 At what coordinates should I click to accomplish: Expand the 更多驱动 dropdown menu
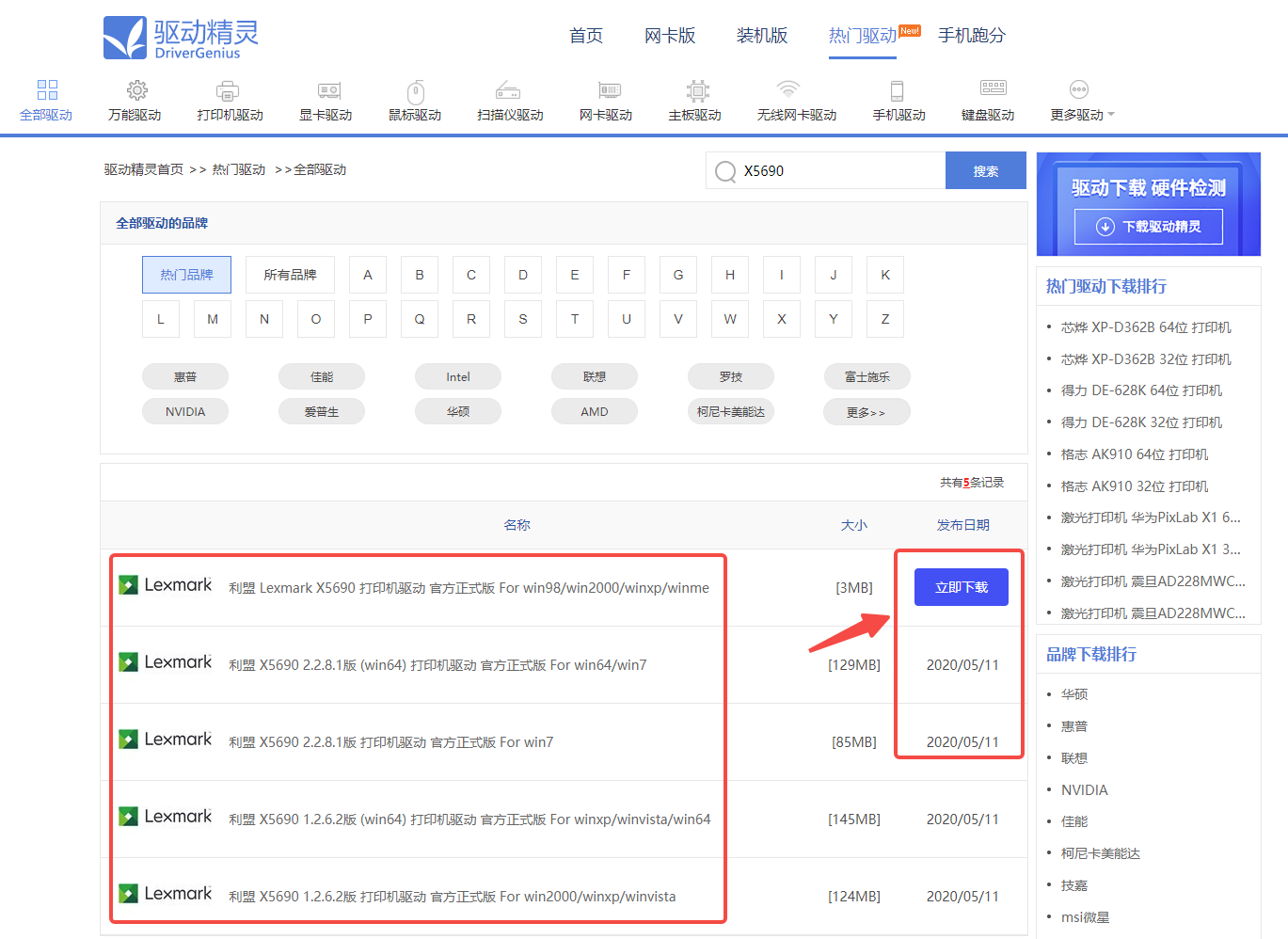coord(1082,115)
